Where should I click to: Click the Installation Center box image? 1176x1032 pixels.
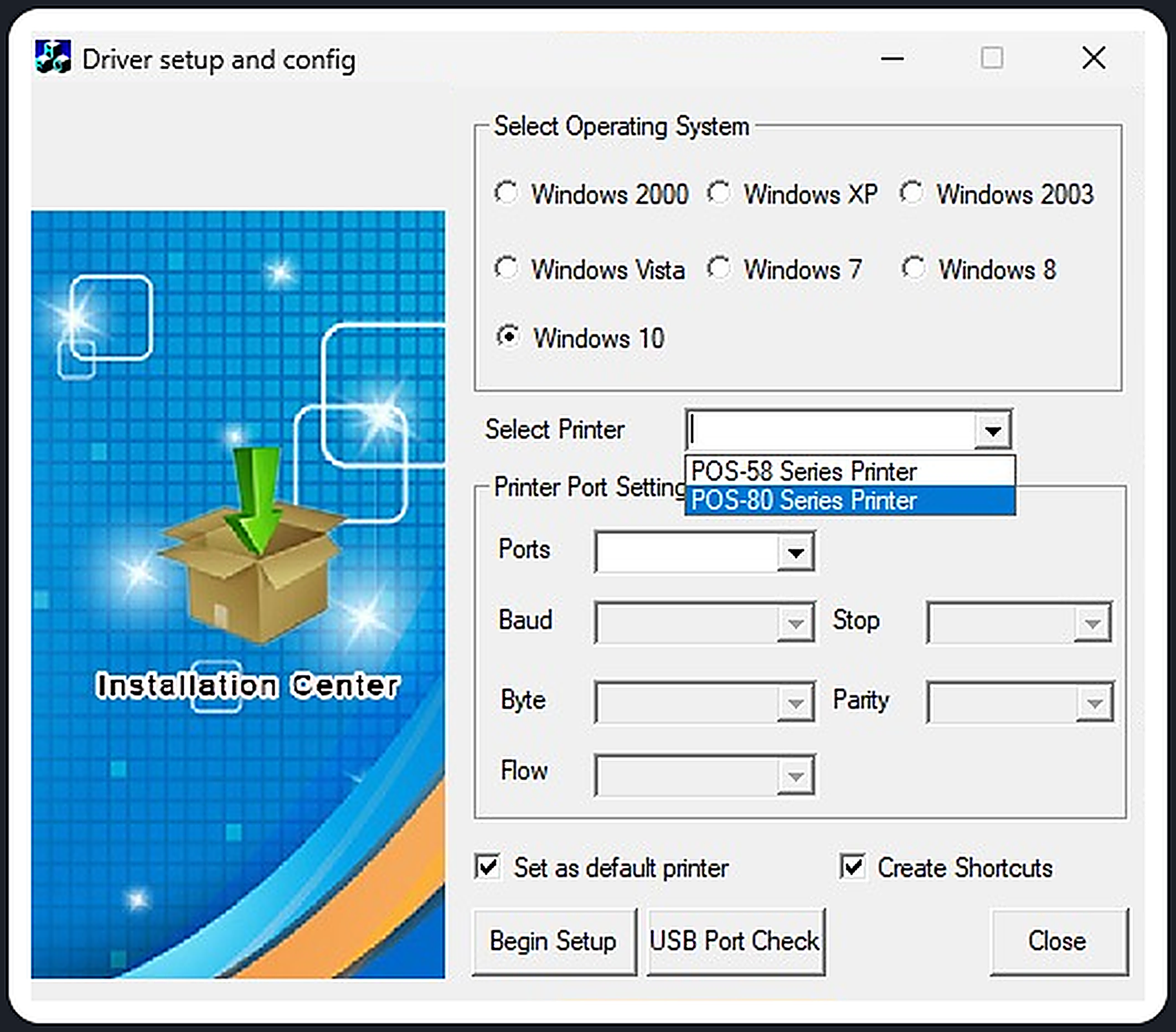click(253, 546)
